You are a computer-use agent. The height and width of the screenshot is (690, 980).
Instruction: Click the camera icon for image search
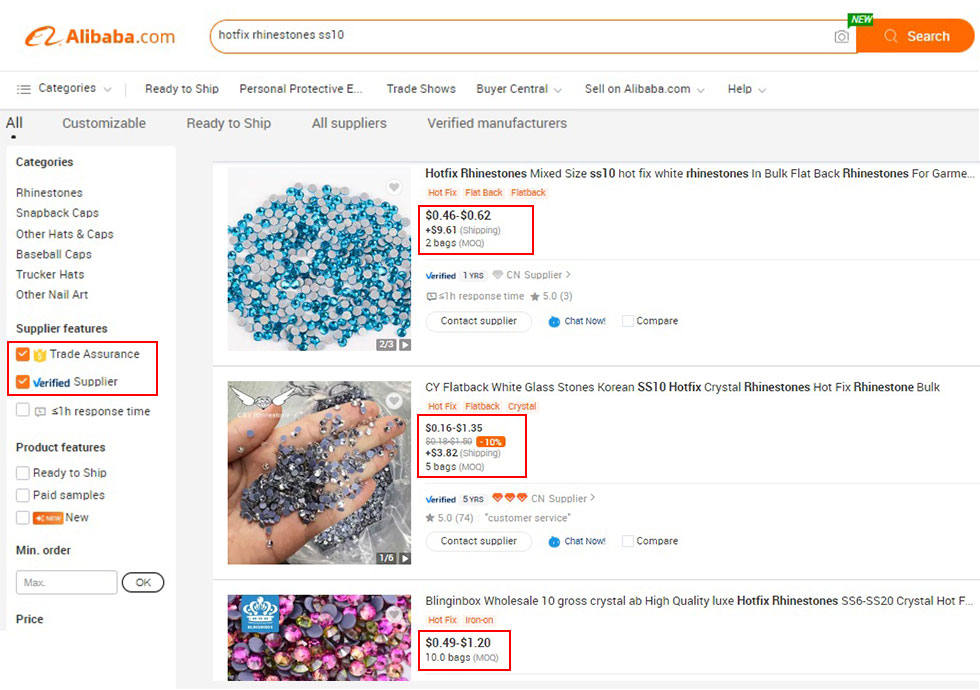point(842,36)
